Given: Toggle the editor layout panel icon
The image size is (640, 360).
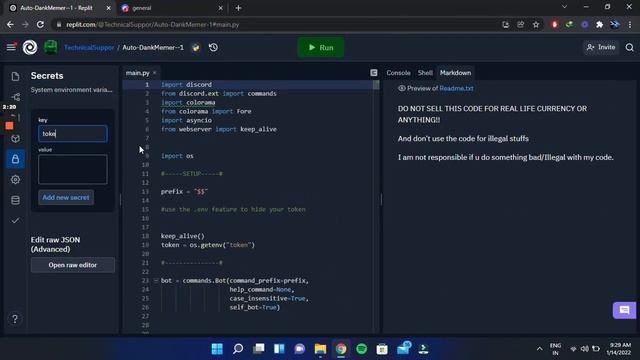Looking at the screenshot, I should click(373, 73).
